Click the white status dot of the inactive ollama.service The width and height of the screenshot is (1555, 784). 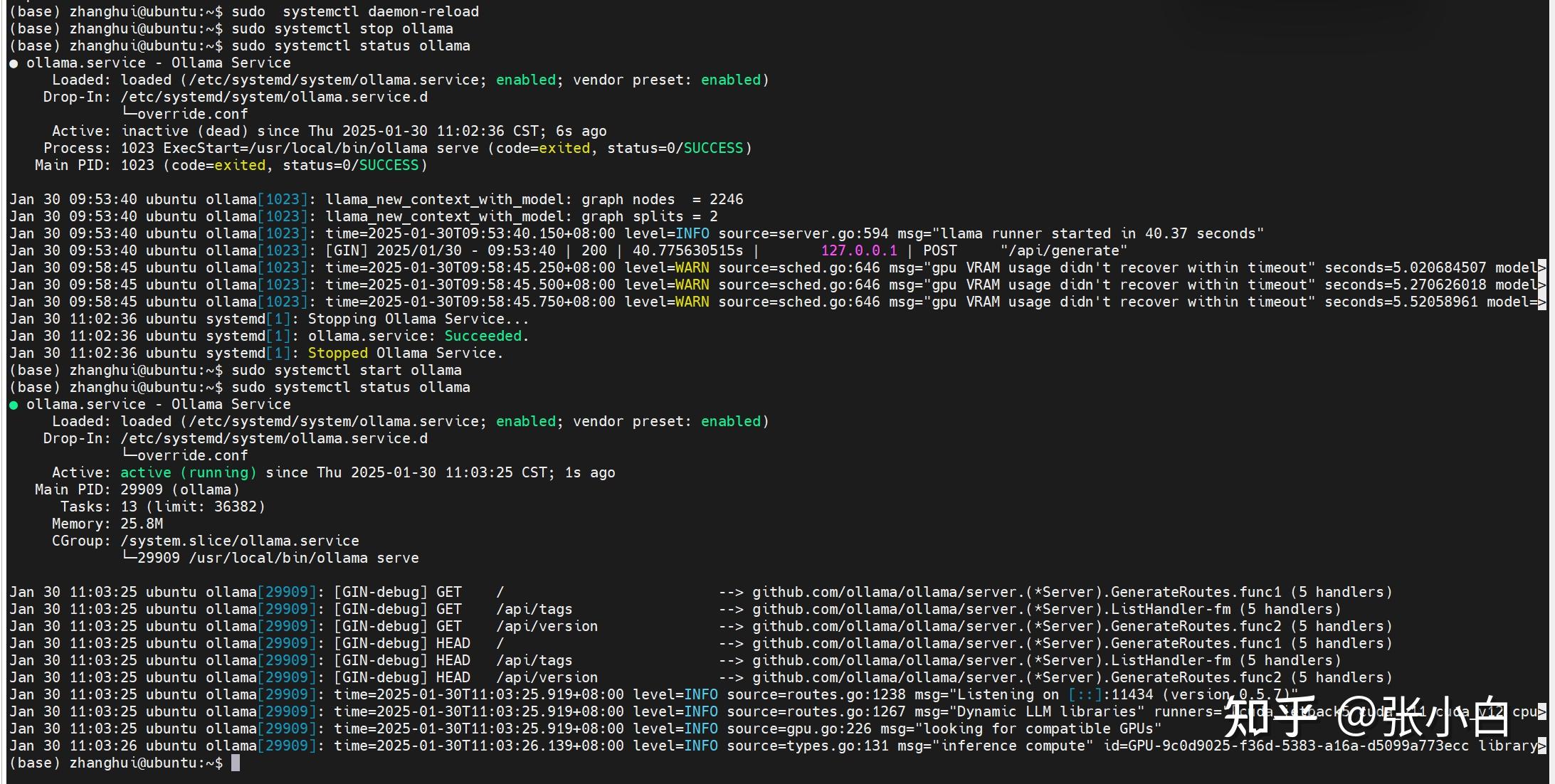tap(14, 63)
